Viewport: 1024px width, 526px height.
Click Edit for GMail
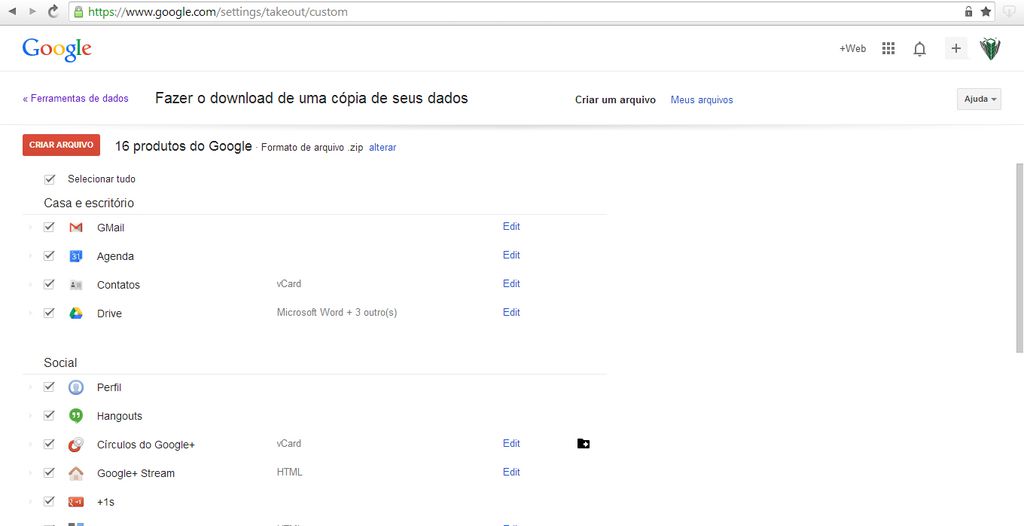coord(511,227)
